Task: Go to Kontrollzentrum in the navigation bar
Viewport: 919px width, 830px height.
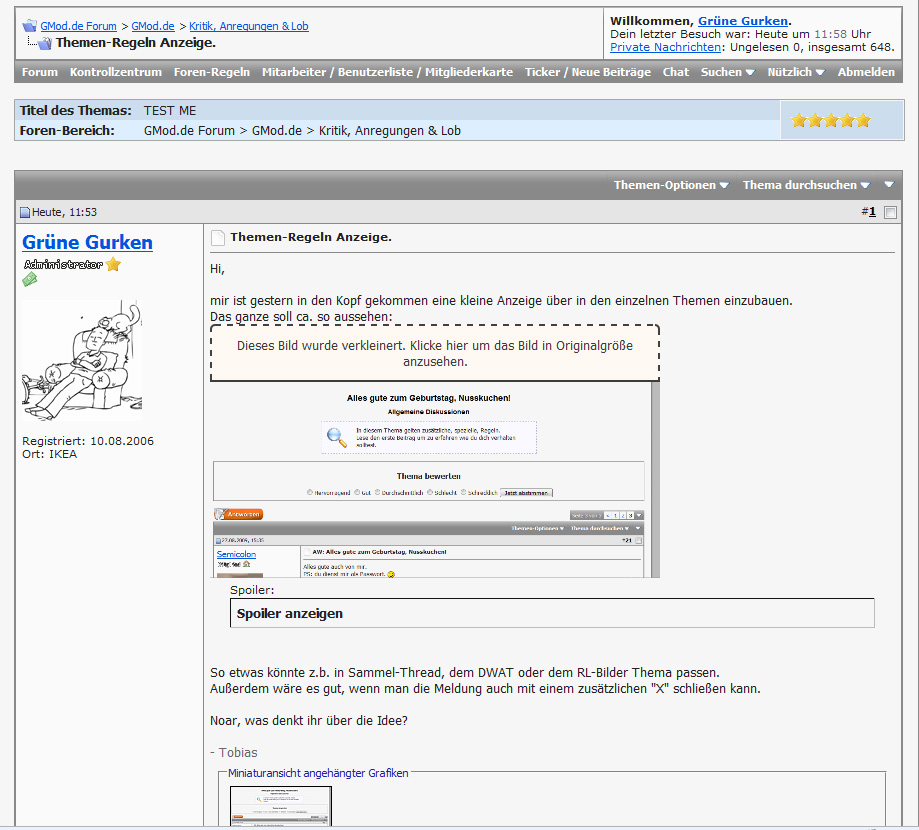Action: click(116, 72)
